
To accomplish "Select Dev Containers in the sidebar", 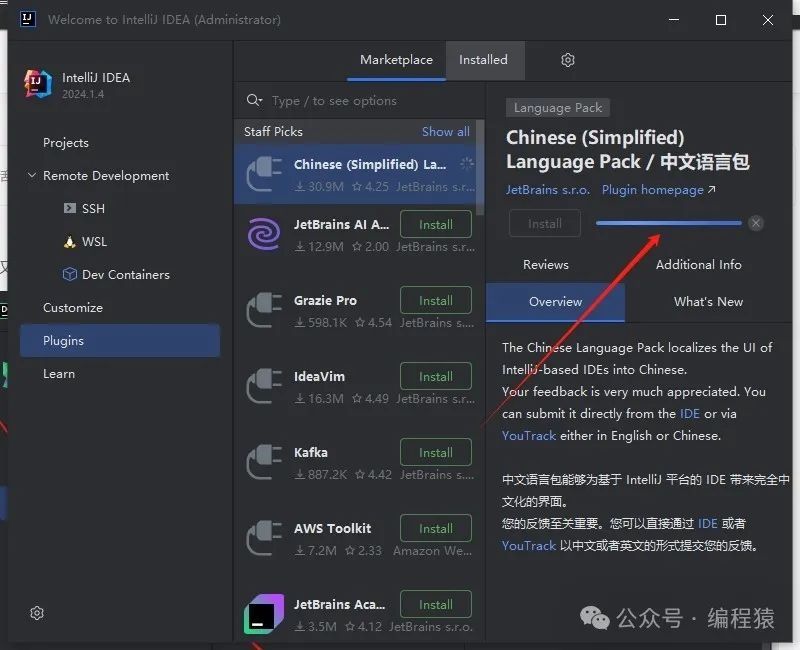I will tap(125, 275).
